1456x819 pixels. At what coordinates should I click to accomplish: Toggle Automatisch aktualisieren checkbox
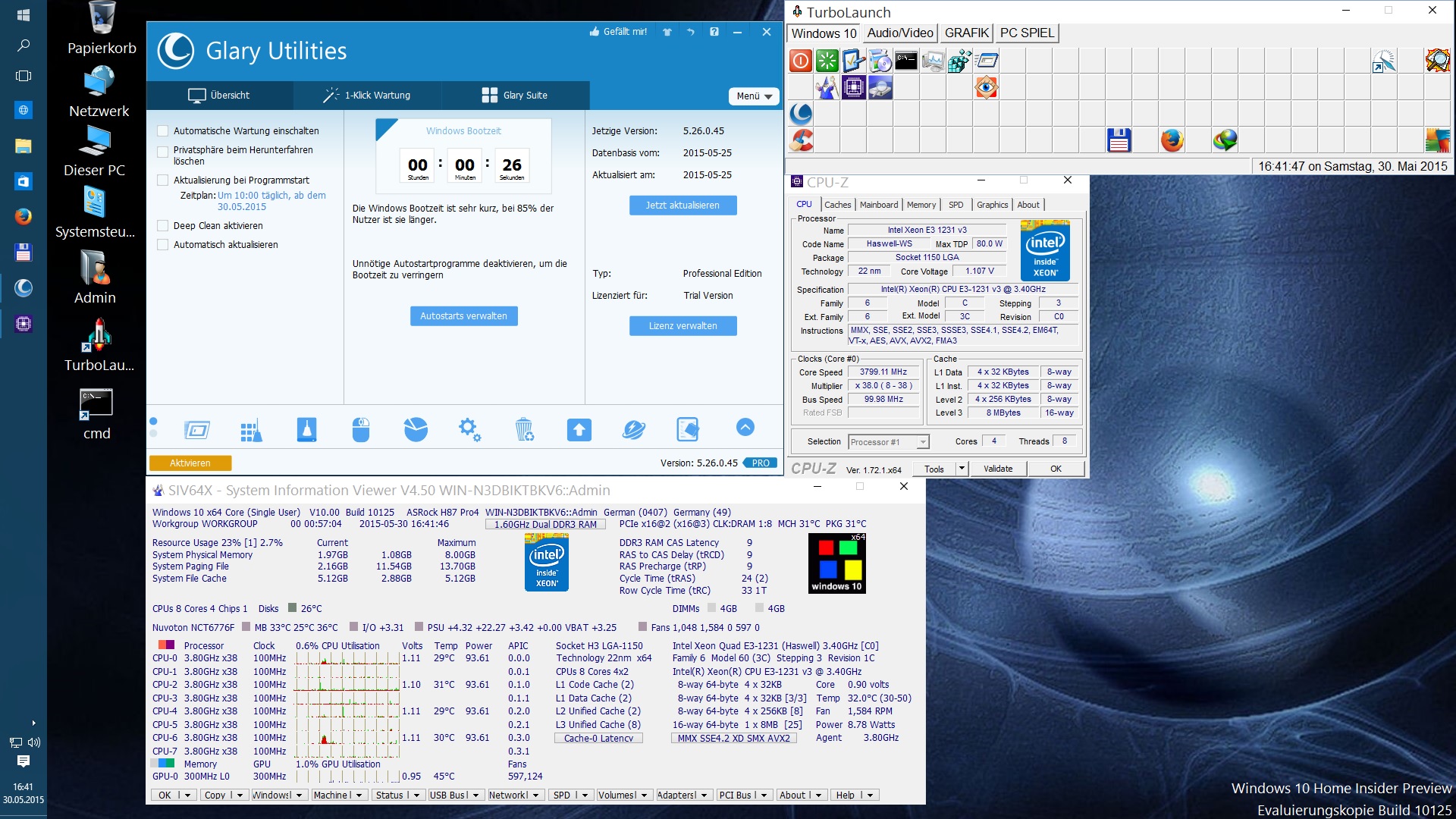[162, 245]
